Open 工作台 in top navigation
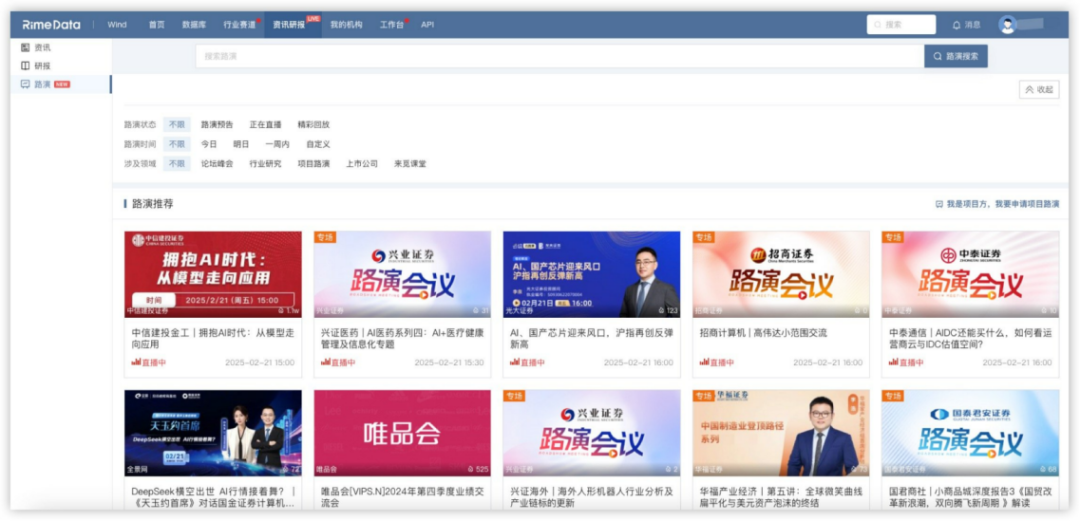Viewport: 1080px width, 521px height. click(x=391, y=25)
